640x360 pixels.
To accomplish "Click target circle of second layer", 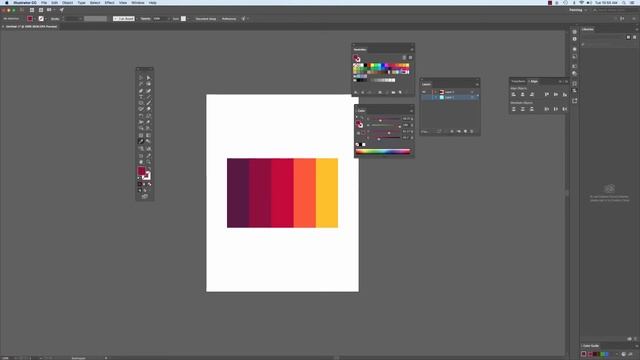I will 472,98.
